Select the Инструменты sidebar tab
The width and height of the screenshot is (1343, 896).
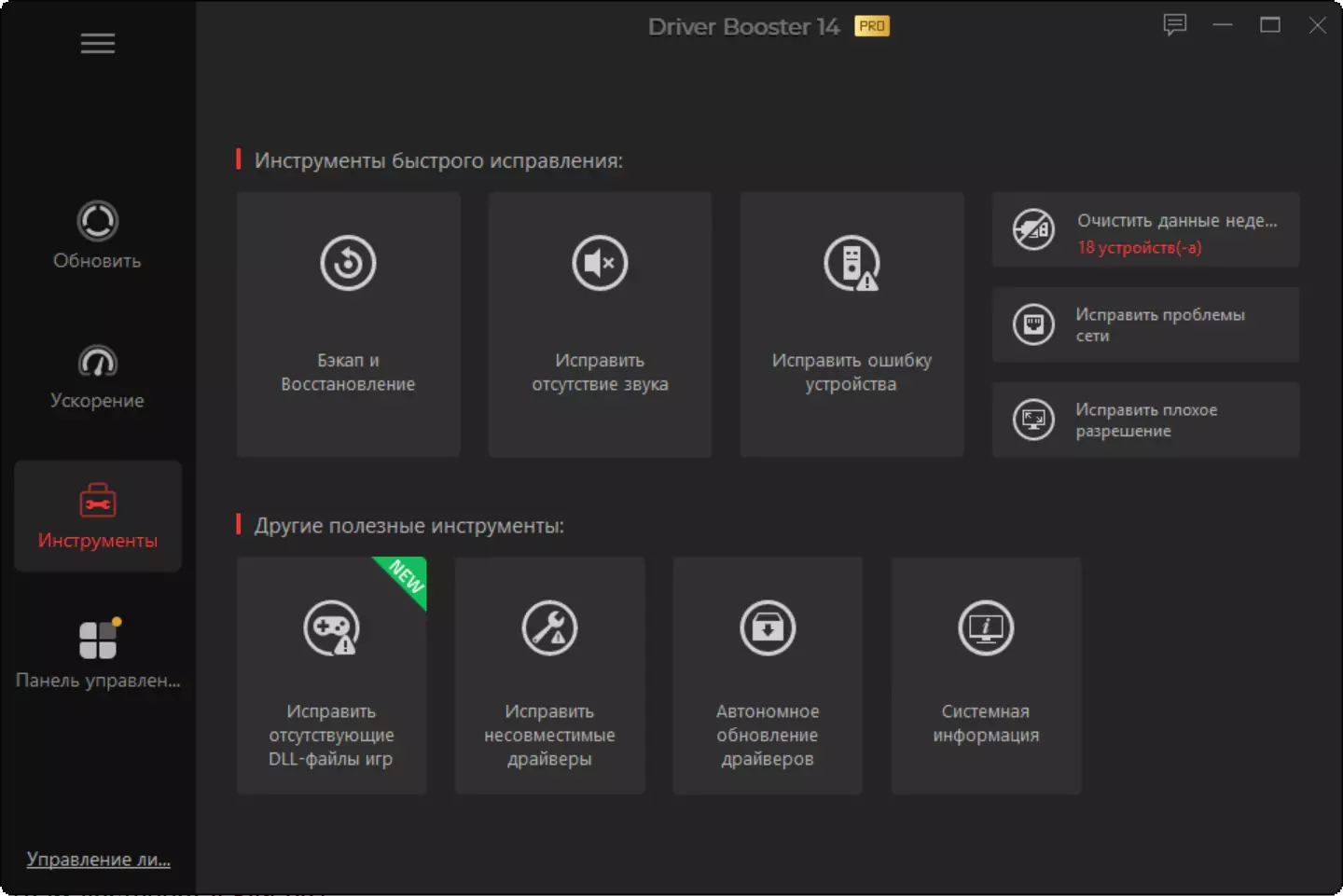click(x=98, y=516)
